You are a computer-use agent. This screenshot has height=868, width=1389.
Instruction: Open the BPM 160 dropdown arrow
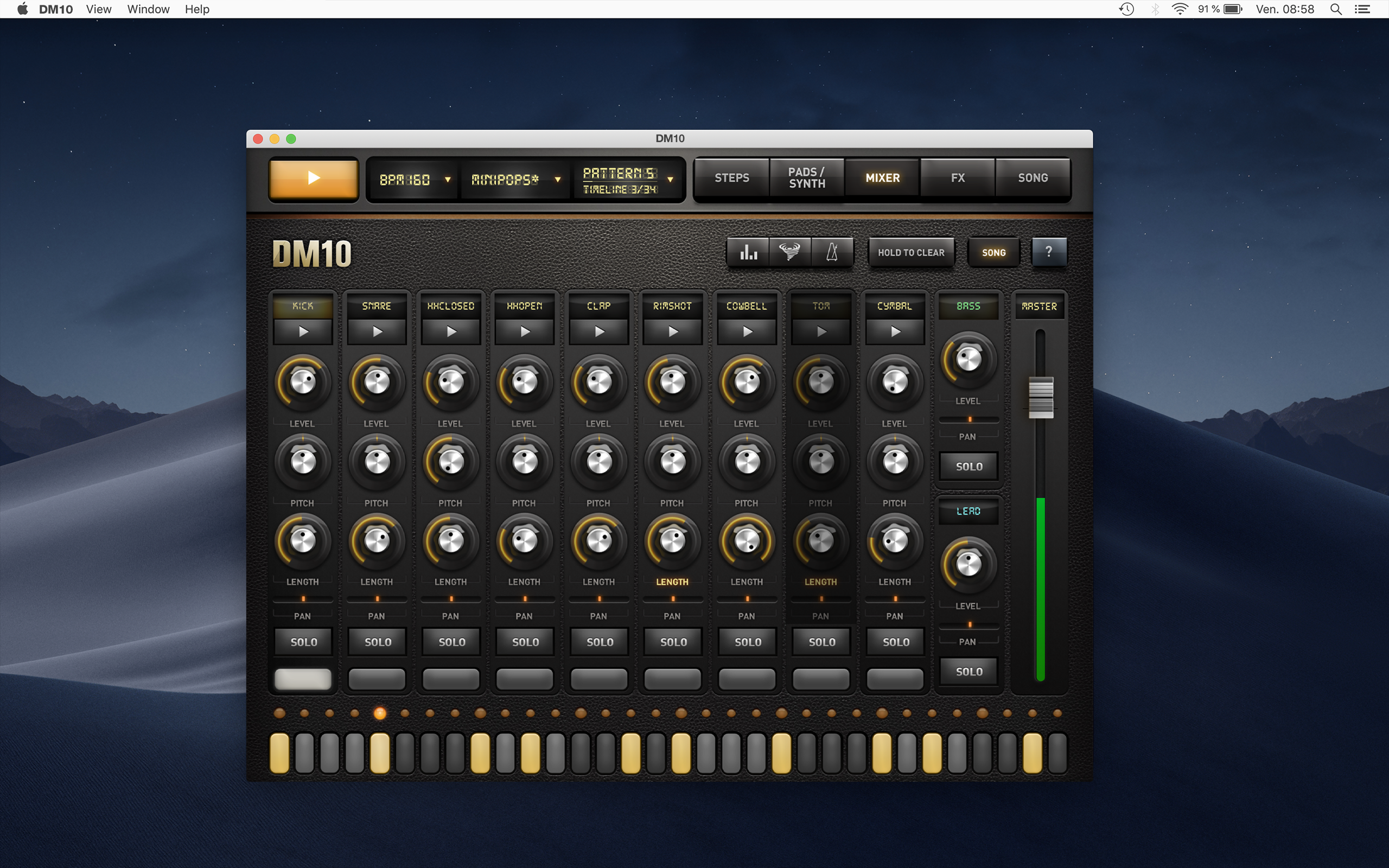pos(447,180)
